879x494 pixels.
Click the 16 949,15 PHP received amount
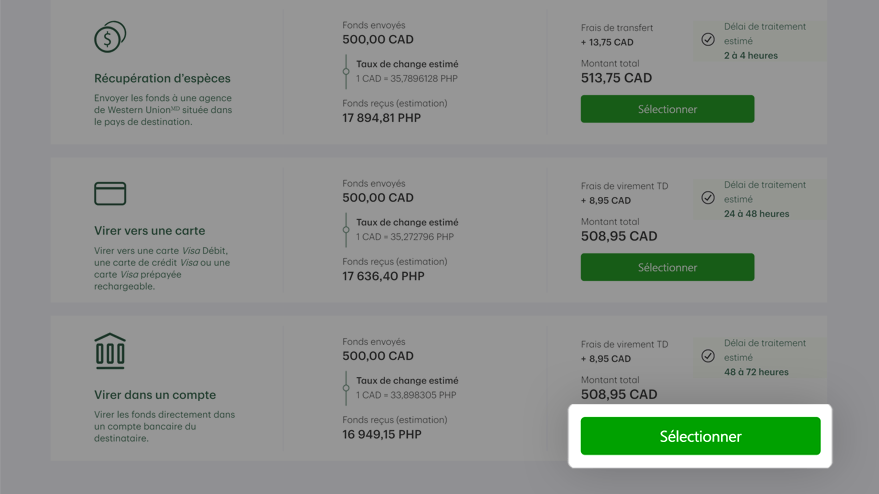(382, 434)
